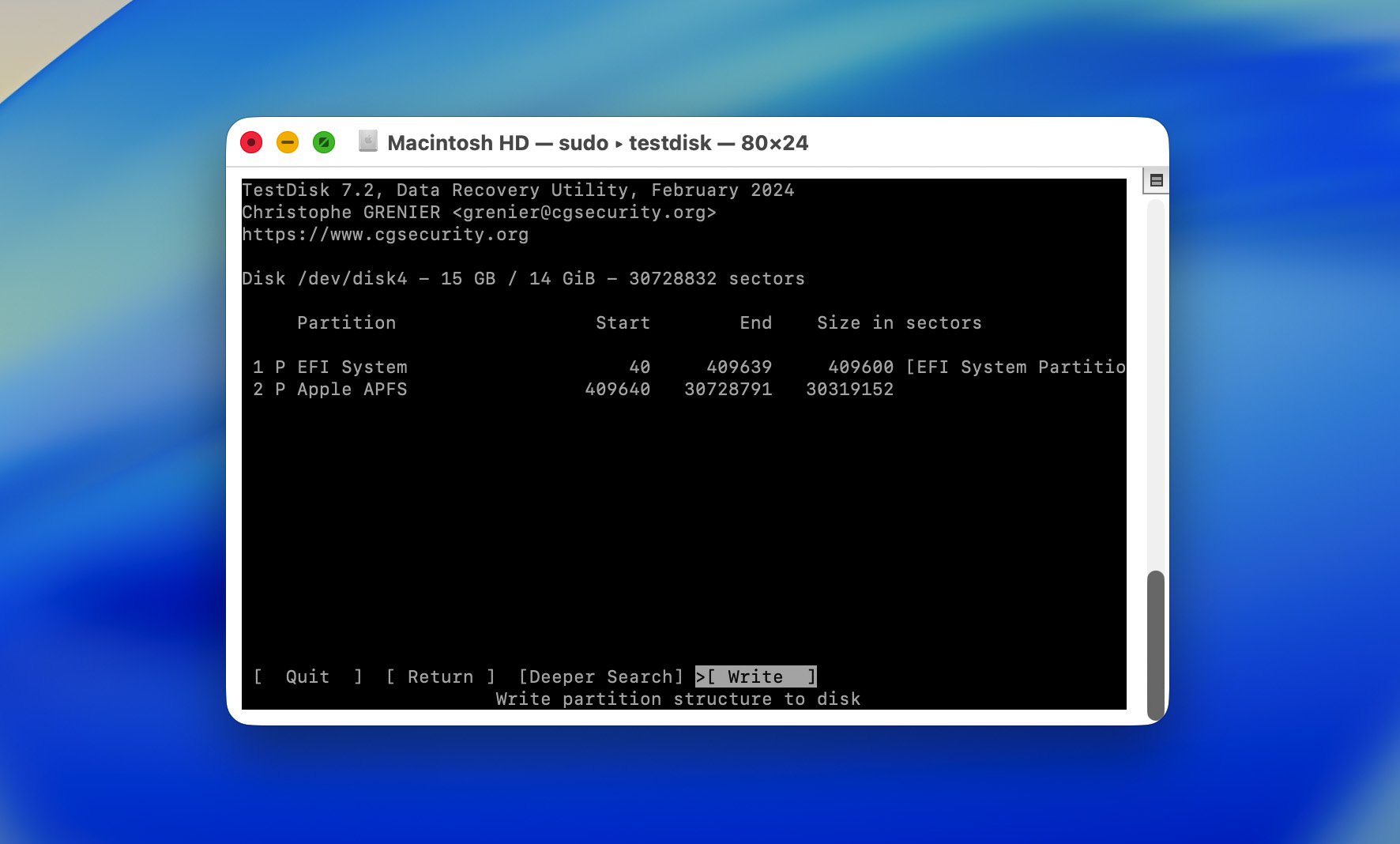This screenshot has height=844, width=1400.
Task: Click the split pane icon above scrollbar
Action: [1156, 180]
